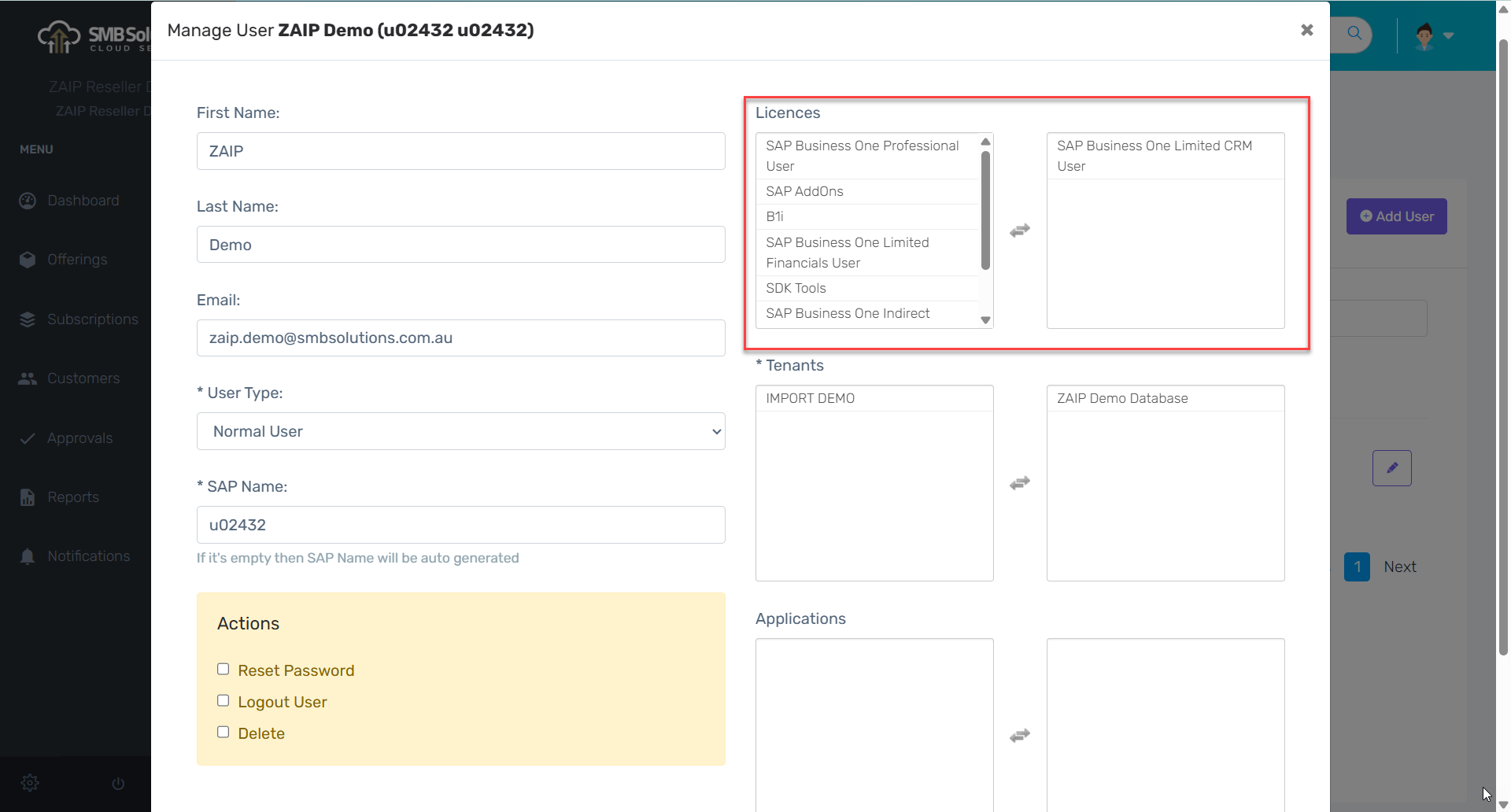The width and height of the screenshot is (1511, 812).
Task: Check the Delete action checkbox
Action: pos(224,733)
